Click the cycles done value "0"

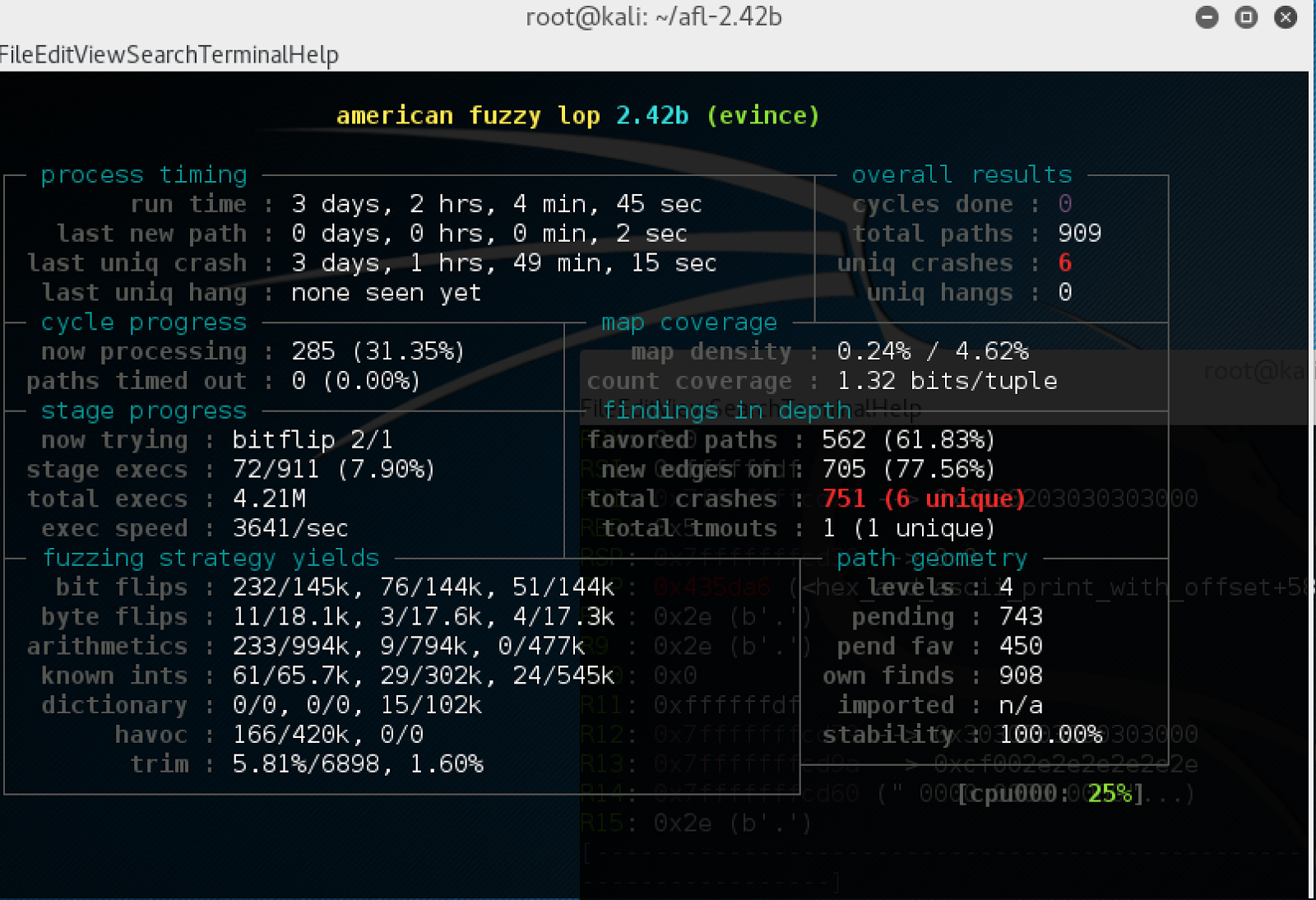[1065, 204]
